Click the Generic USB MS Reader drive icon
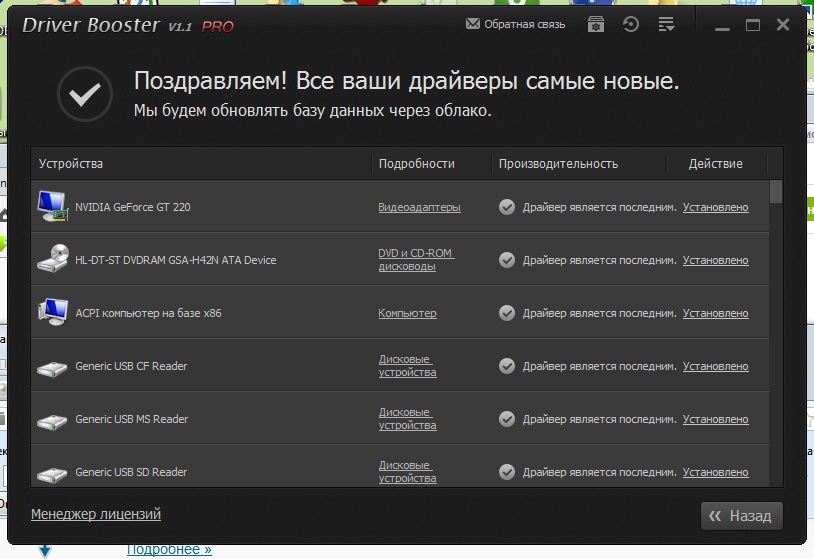Screen dimensions: 814x559 coord(52,420)
